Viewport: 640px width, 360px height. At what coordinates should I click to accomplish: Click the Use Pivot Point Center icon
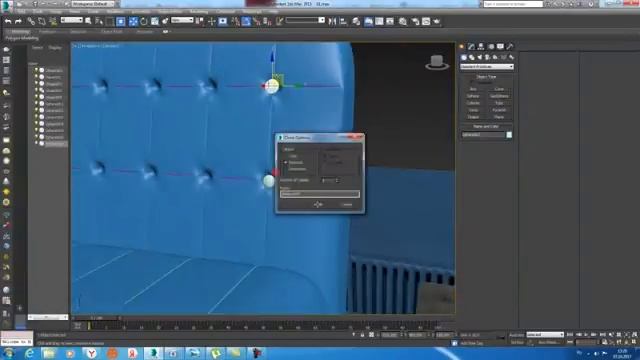tap(200, 21)
